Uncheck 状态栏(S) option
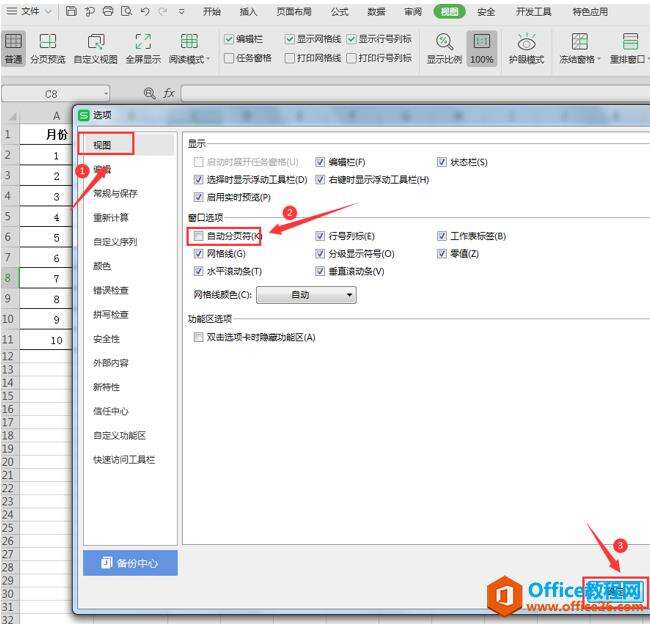This screenshot has width=650, height=624. [441, 162]
